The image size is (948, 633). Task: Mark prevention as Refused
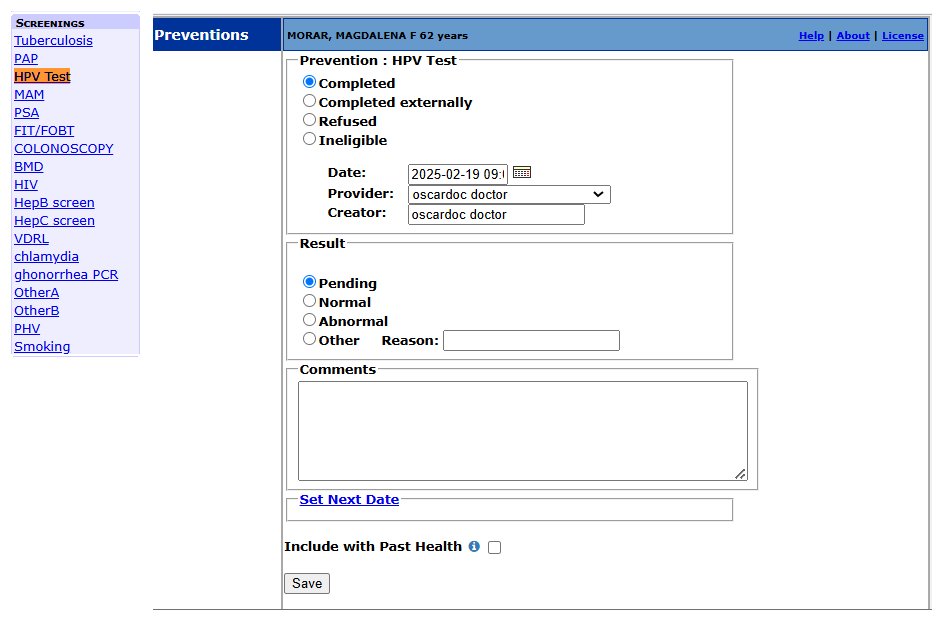310,121
